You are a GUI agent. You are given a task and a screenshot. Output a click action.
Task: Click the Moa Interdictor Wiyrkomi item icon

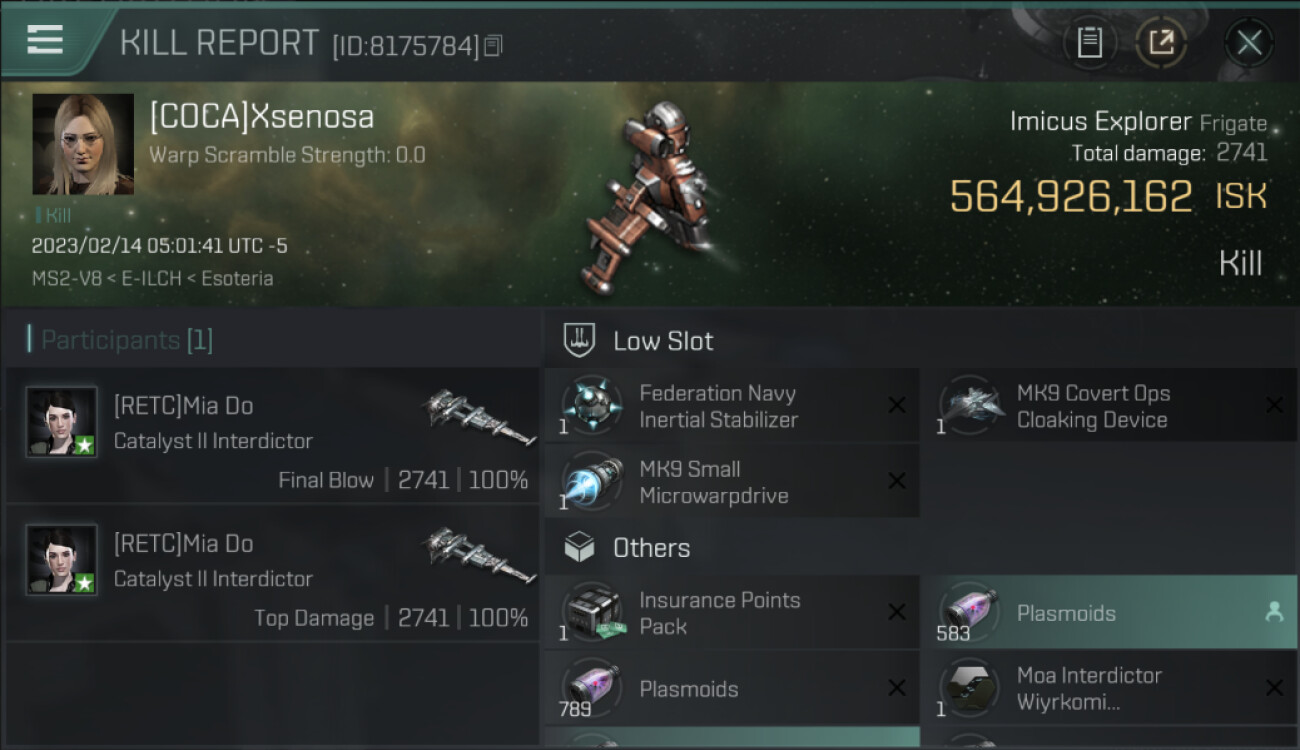[970, 688]
